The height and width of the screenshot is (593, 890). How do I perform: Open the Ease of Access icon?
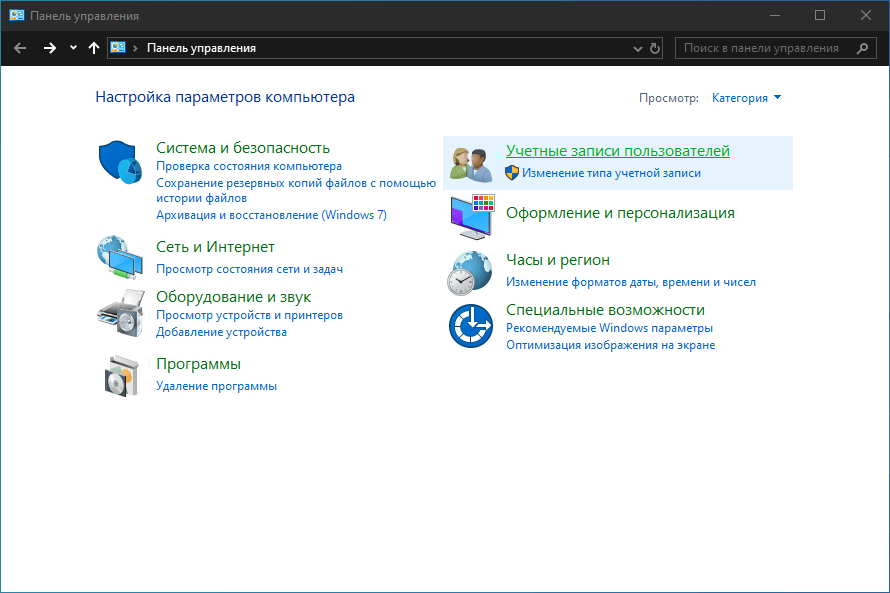[471, 326]
